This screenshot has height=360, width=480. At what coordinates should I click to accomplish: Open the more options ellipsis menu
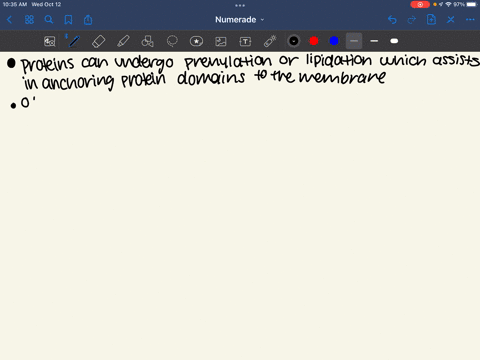[470, 20]
